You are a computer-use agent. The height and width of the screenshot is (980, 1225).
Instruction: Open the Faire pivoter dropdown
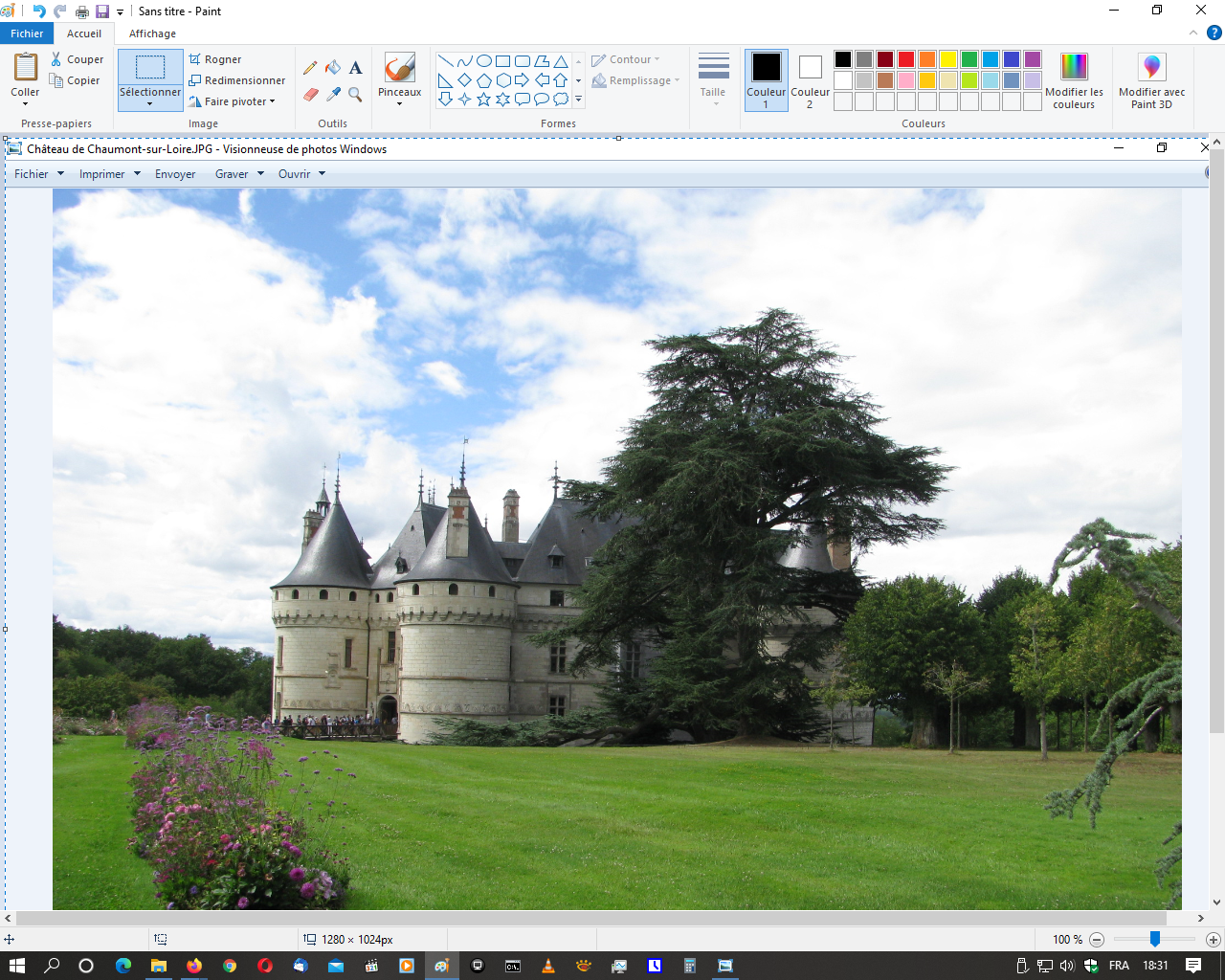233,101
